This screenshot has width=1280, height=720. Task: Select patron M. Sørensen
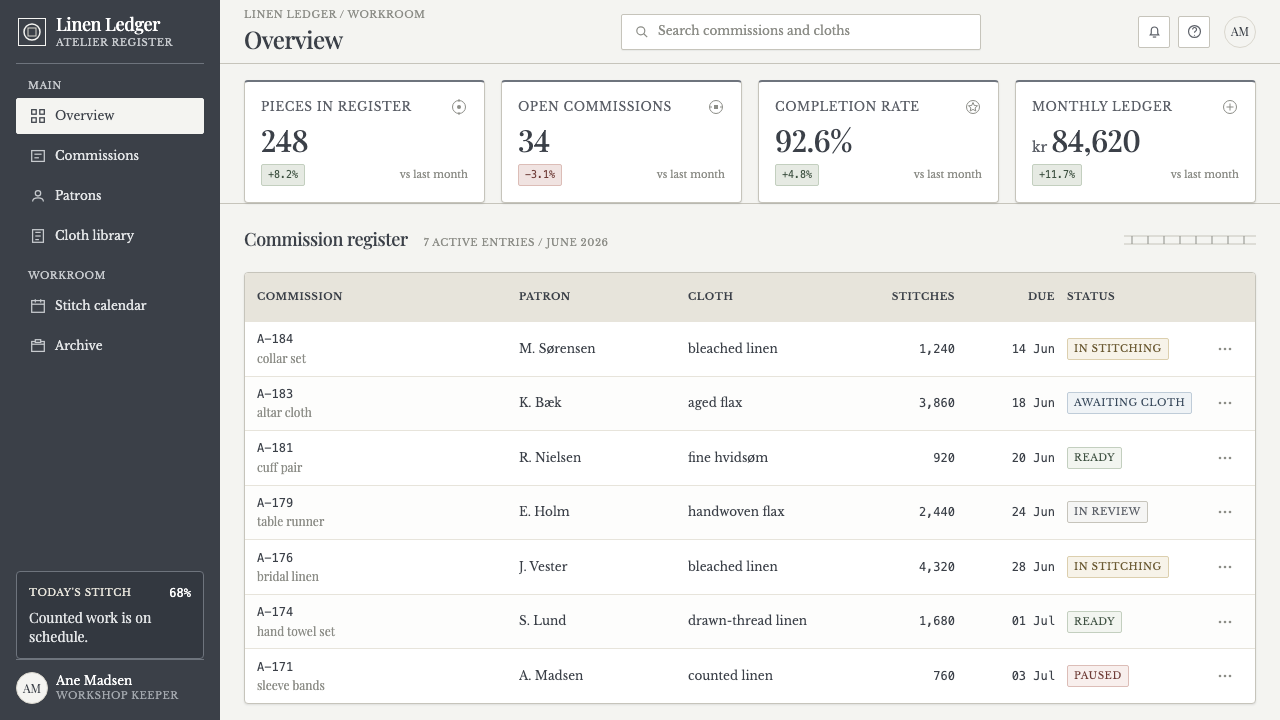(x=557, y=349)
